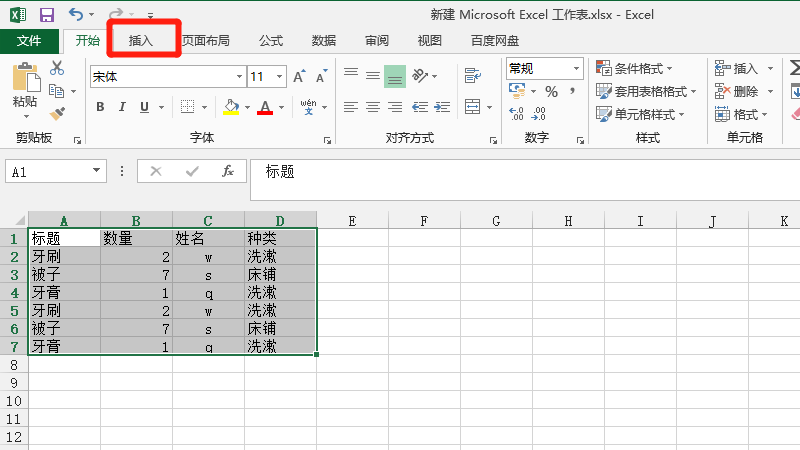The image size is (800, 450).
Task: Click the 条件格式 button
Action: pyautogui.click(x=638, y=68)
